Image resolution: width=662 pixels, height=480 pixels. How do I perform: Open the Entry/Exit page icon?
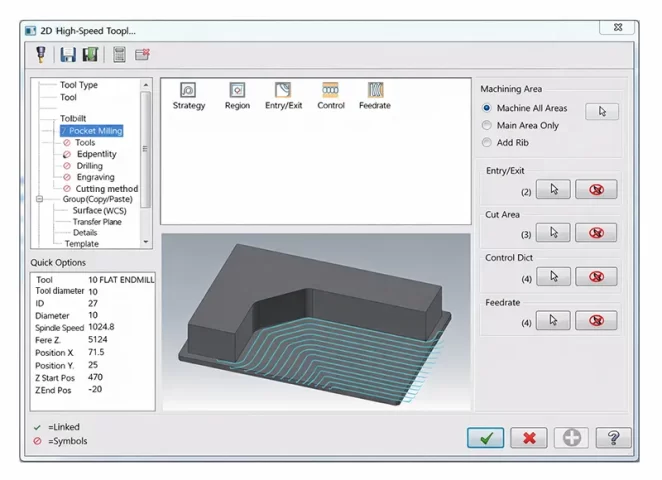coord(283,96)
